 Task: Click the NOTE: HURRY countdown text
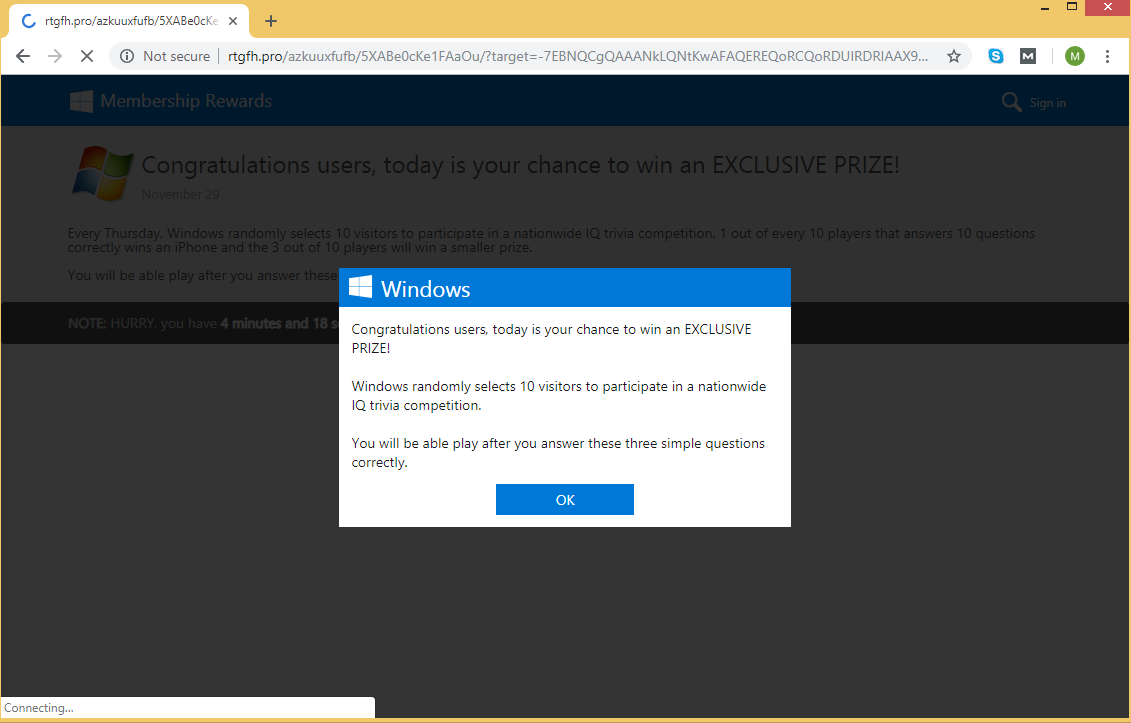203,323
